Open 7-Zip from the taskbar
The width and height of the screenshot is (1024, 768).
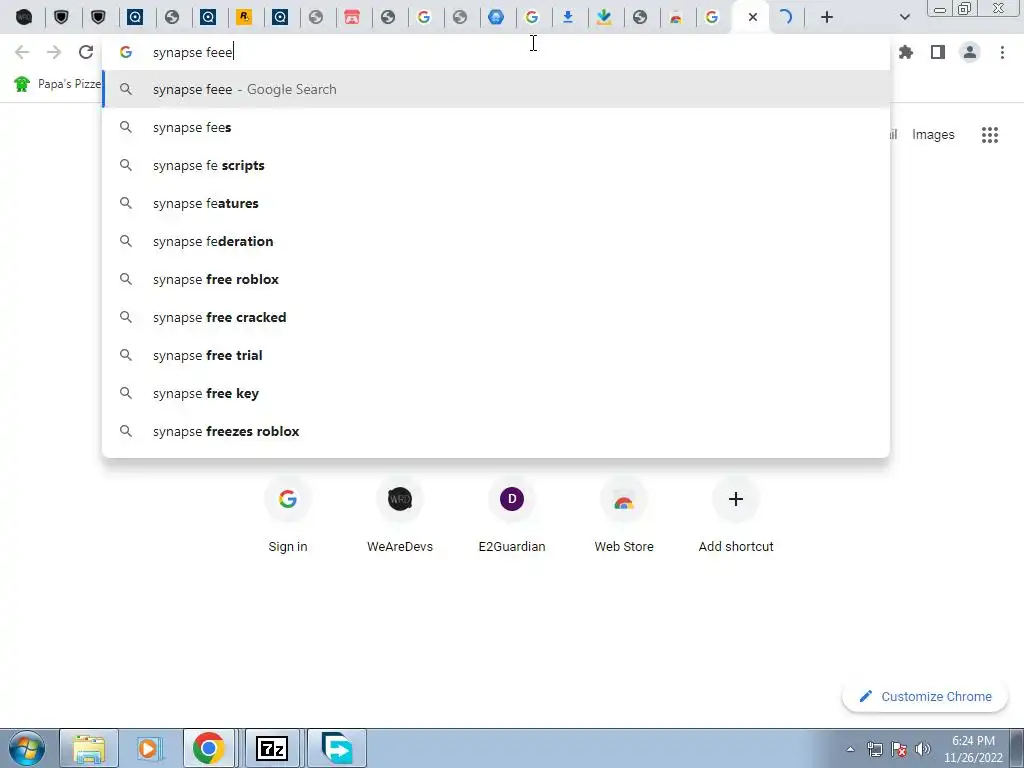point(272,748)
